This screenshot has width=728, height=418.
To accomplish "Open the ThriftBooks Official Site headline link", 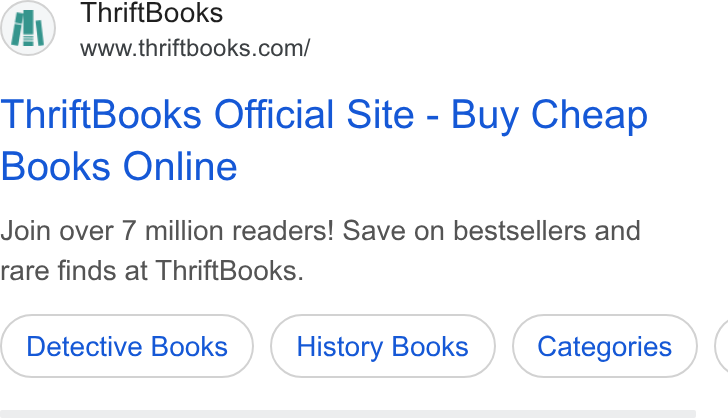I will [x=324, y=140].
